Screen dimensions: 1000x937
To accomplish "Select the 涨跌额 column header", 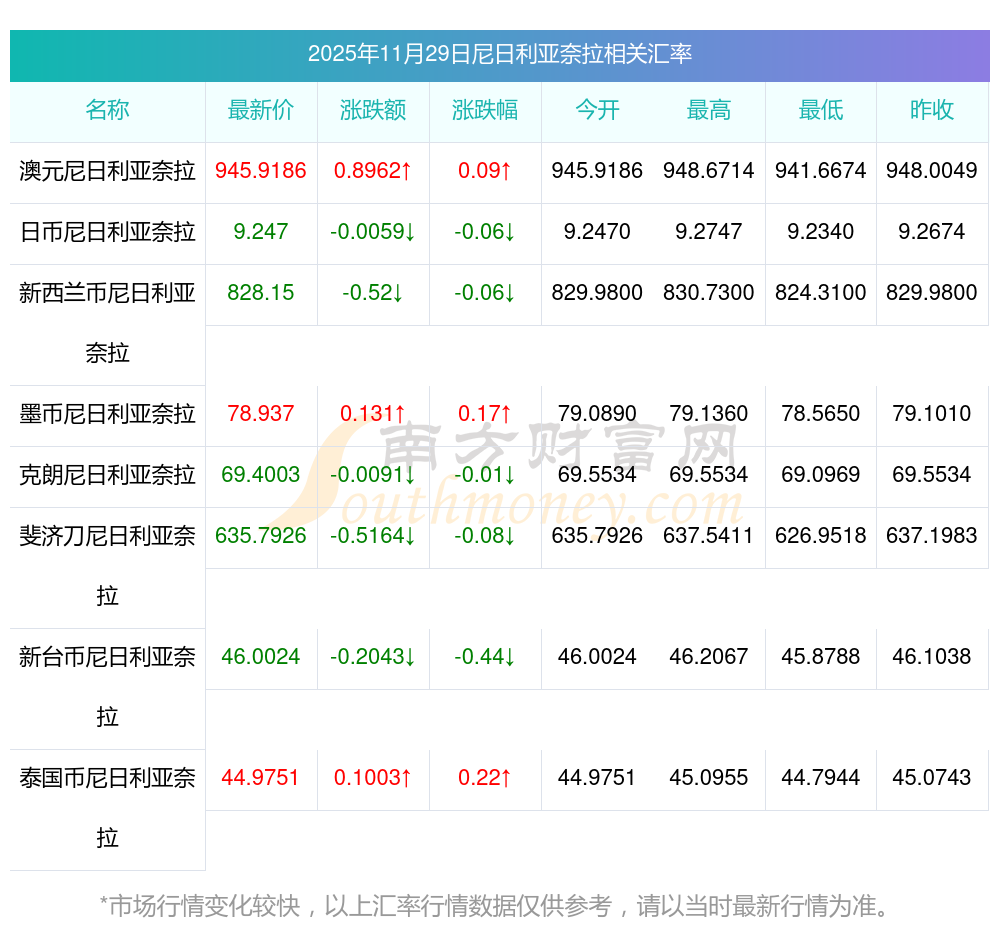I will 373,110.
